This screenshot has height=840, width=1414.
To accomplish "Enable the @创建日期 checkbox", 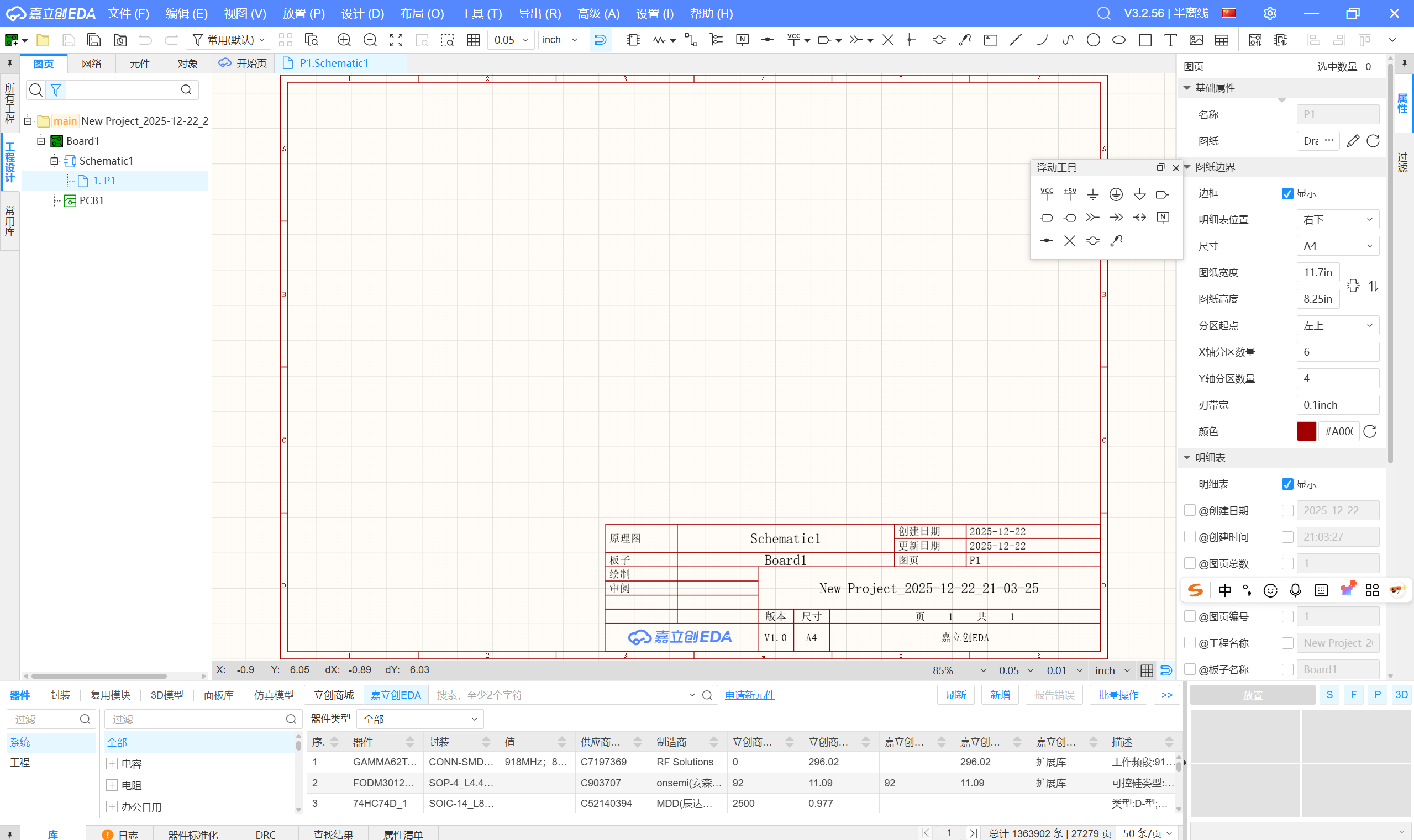I will pos(1190,510).
